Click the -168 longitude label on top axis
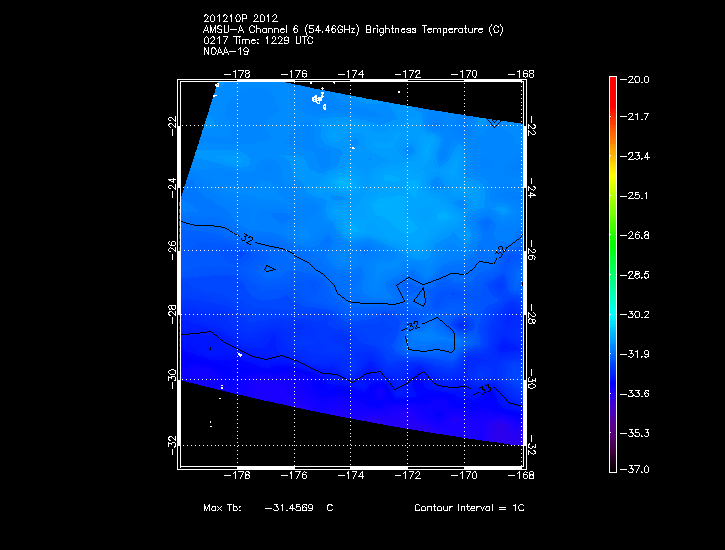This screenshot has width=725, height=550. pos(521,74)
